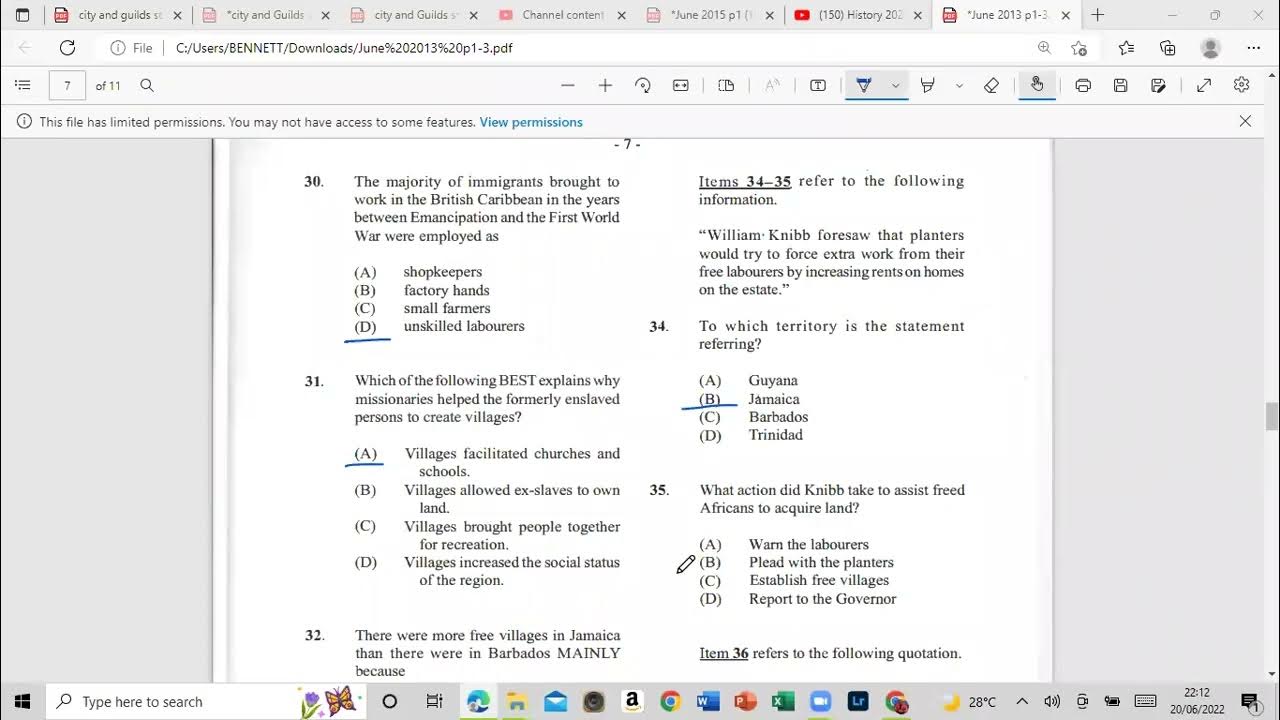
Task: Switch to the first 'city and guilds' tab
Action: pos(118,15)
